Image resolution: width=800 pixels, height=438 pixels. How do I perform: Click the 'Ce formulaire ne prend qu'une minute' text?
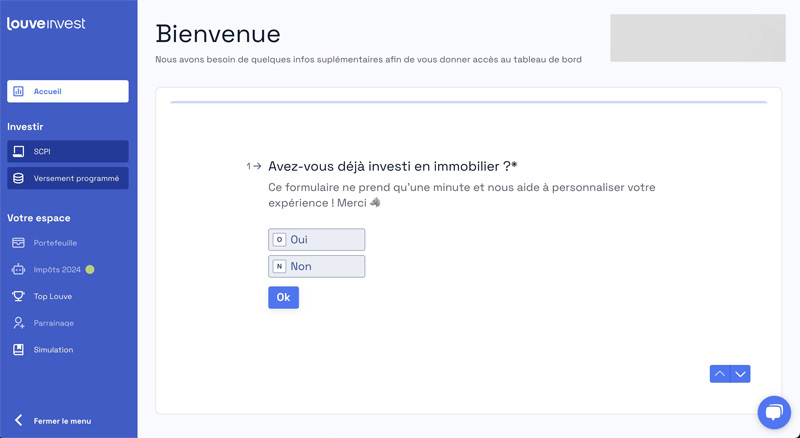462,195
